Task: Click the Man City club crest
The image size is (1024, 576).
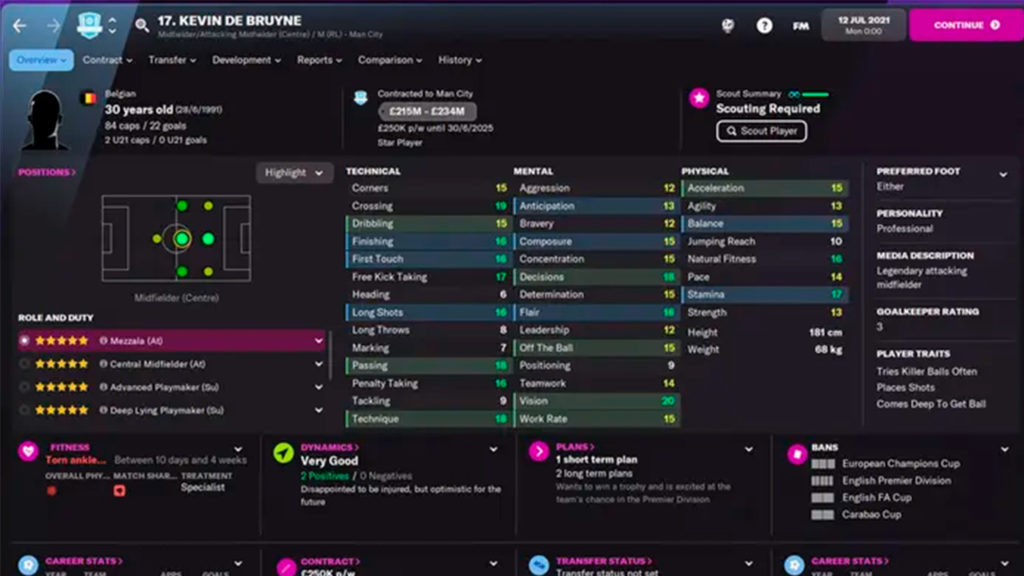Action: click(x=90, y=24)
